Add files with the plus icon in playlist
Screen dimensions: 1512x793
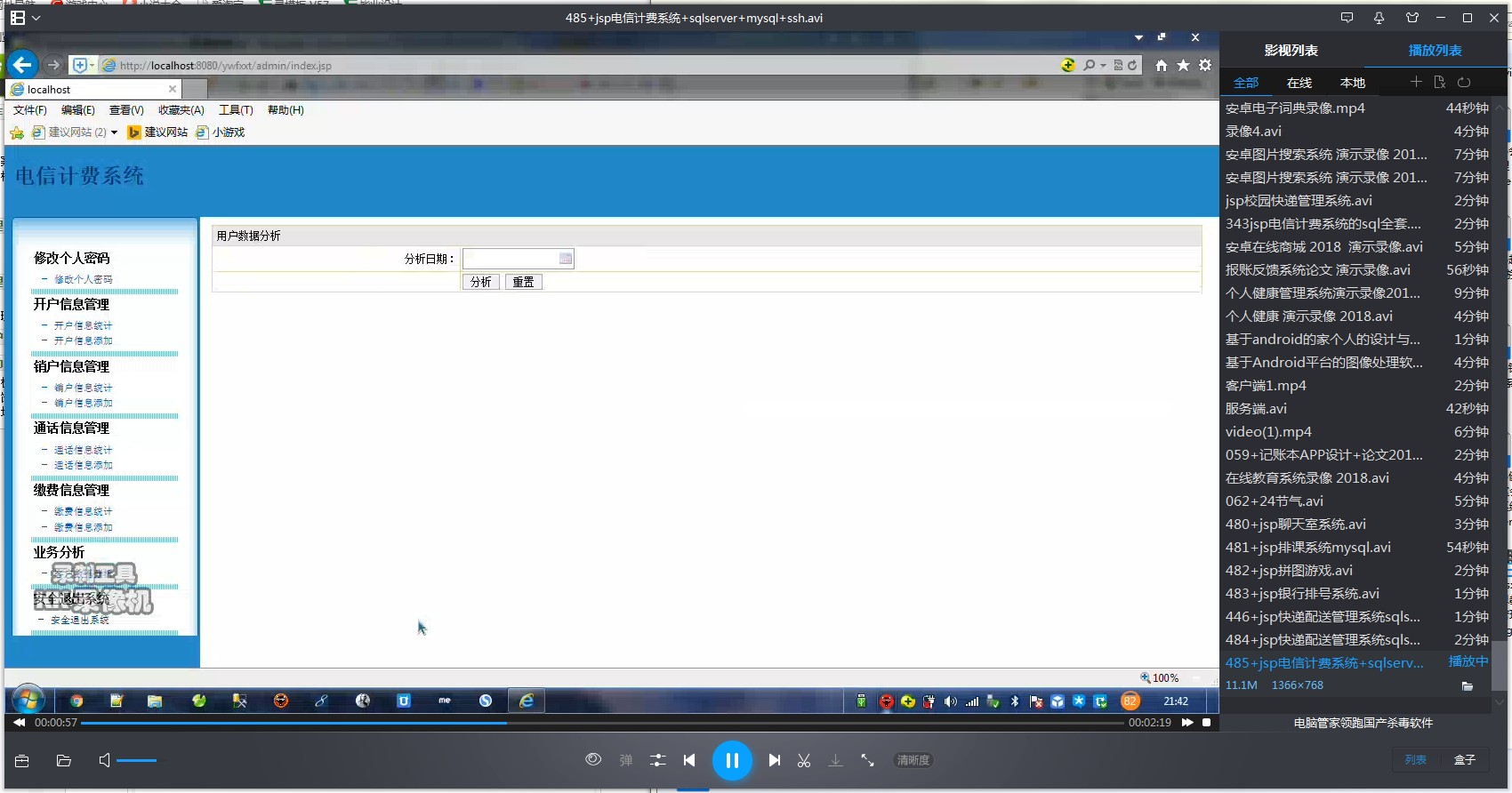1416,82
